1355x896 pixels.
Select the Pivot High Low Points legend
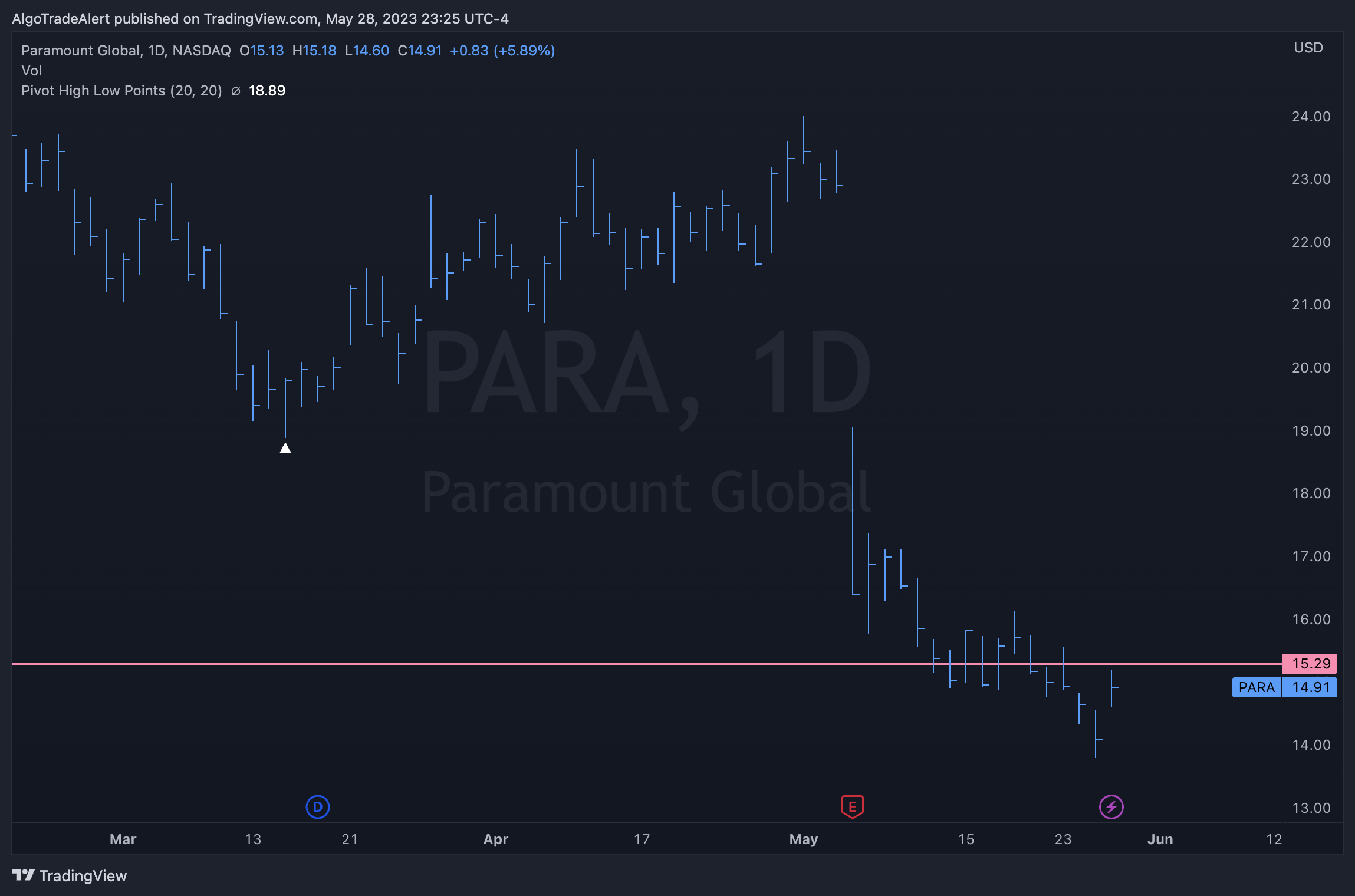pyautogui.click(x=121, y=91)
